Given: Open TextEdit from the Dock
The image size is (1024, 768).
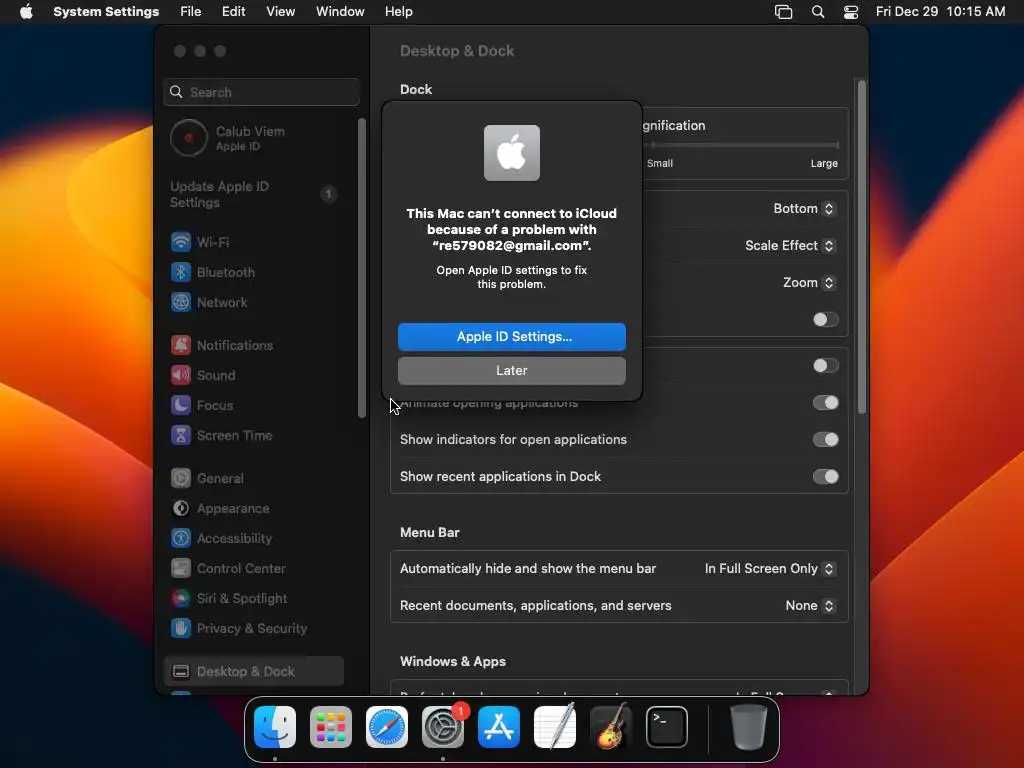Looking at the screenshot, I should click(x=555, y=727).
